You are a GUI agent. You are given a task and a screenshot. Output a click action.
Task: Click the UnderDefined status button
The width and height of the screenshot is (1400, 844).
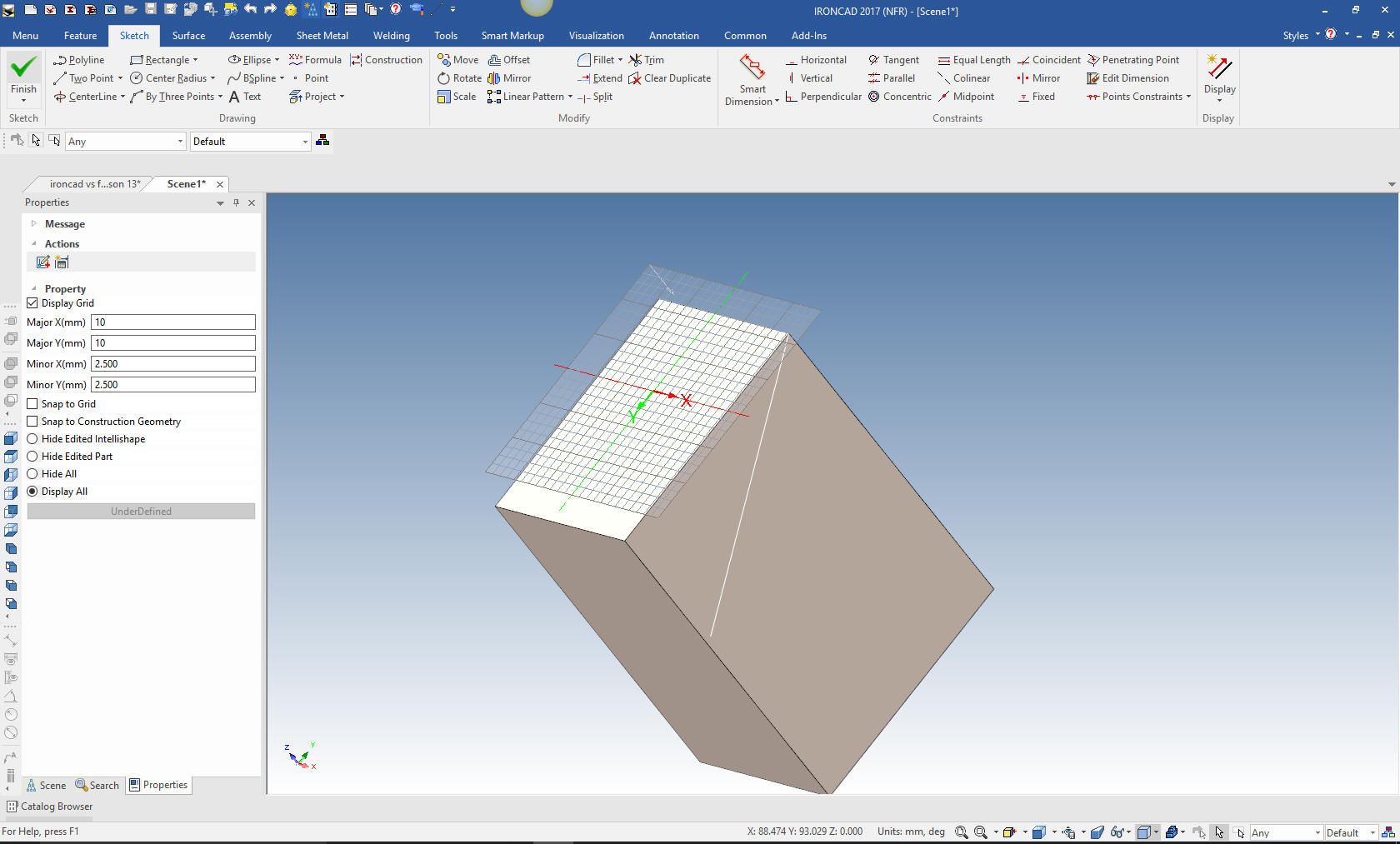coord(141,512)
